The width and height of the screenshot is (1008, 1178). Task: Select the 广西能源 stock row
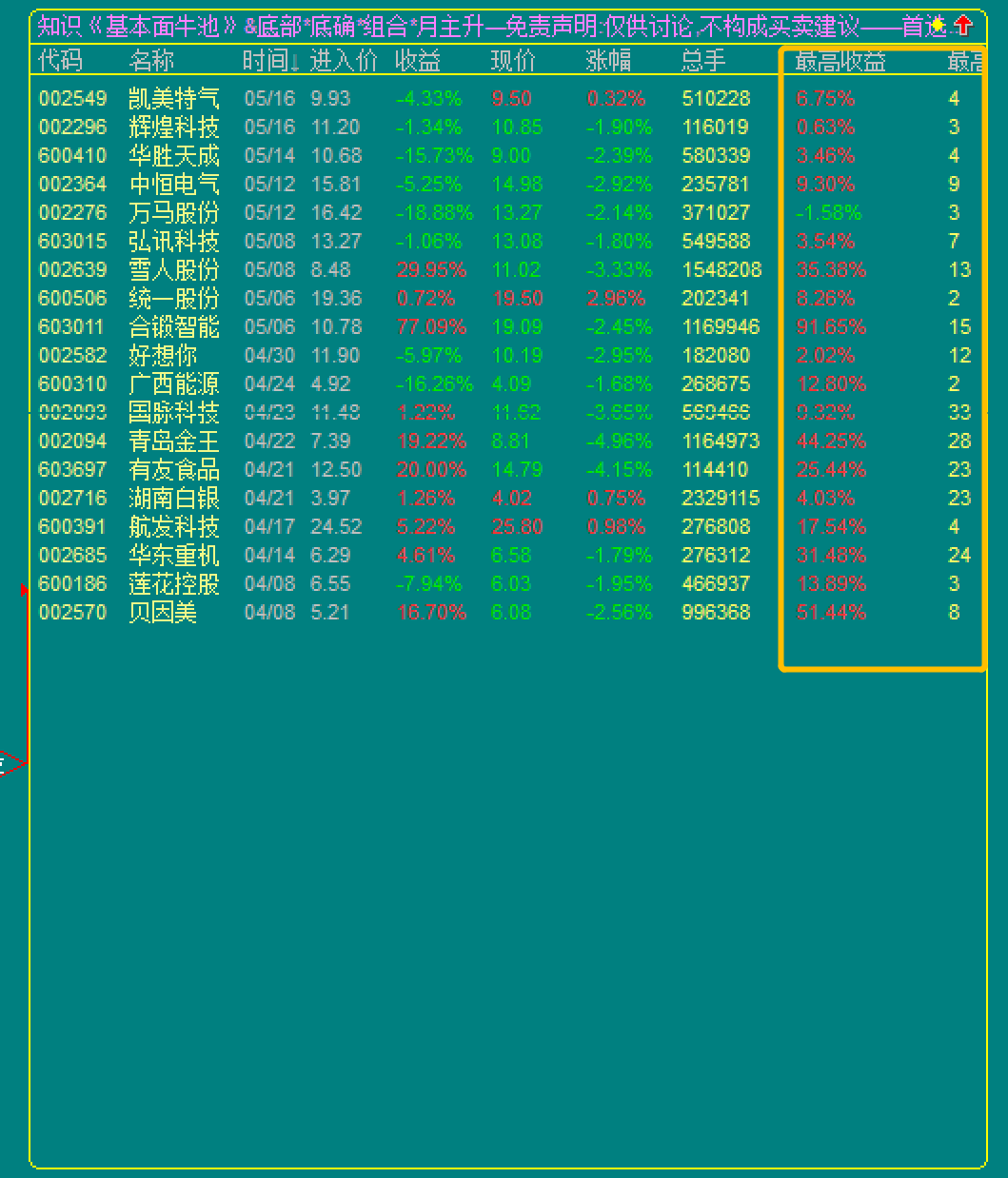(x=506, y=383)
